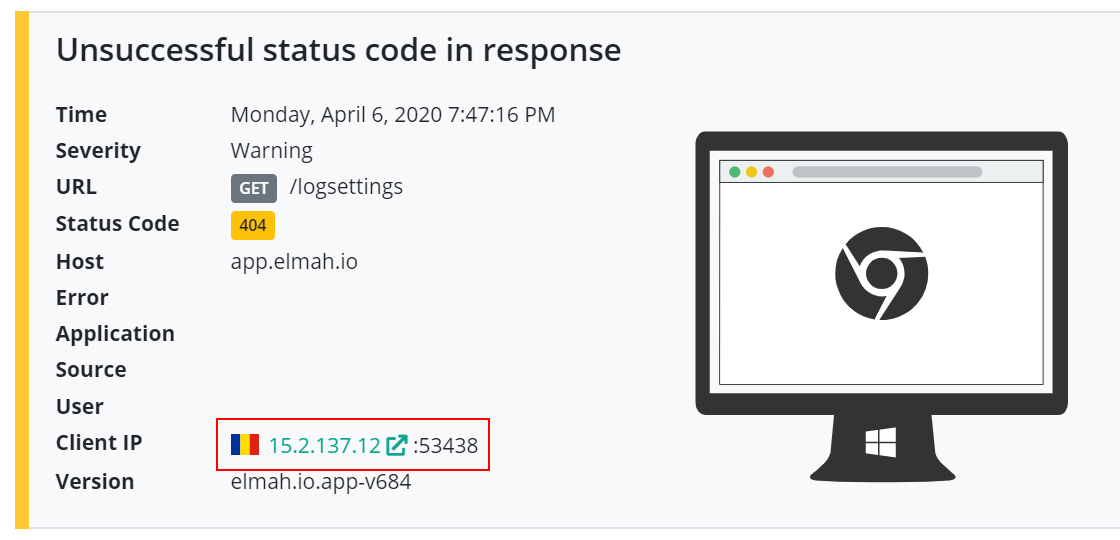Click the Windows logo on monitor stand

880,442
